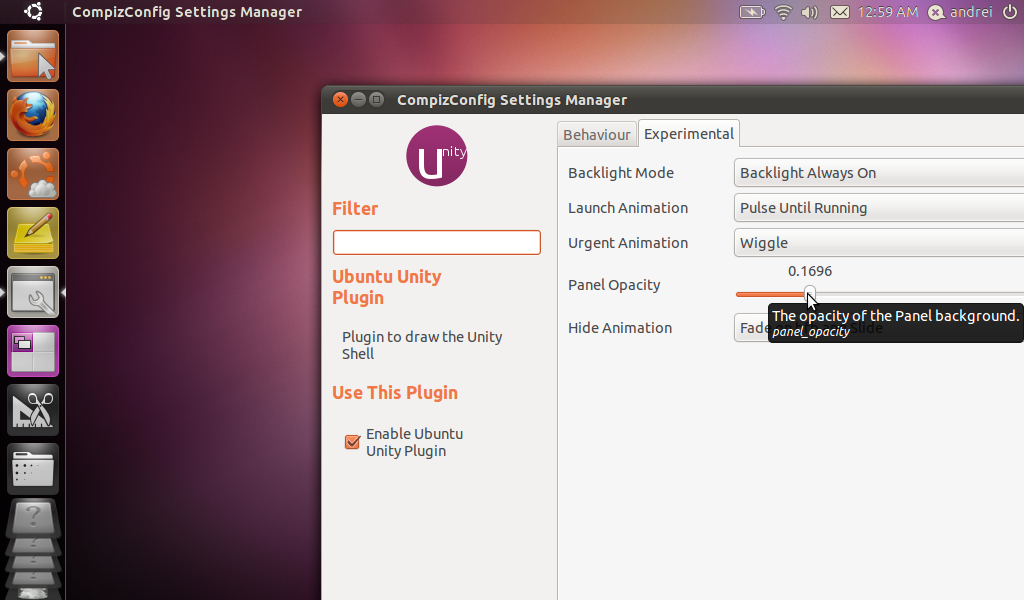The width and height of the screenshot is (1024, 600).
Task: Open the Home Folder launcher icon
Action: pos(33,56)
